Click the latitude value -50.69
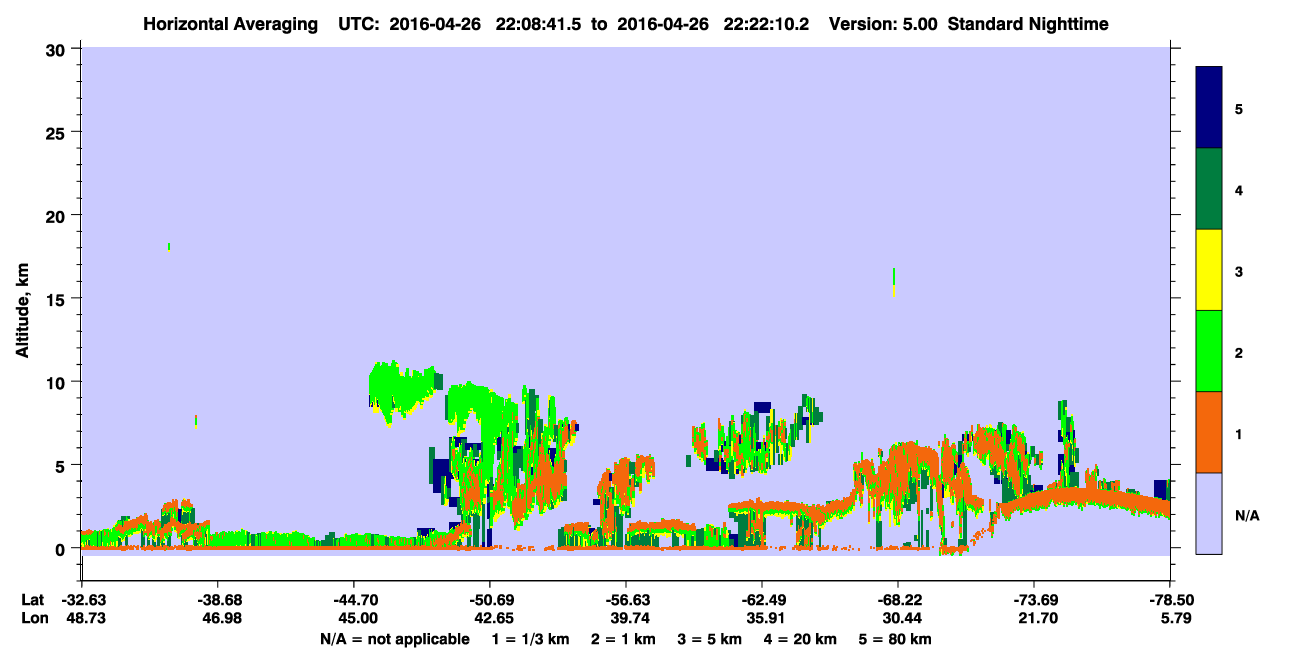The height and width of the screenshot is (667, 1300). coord(490,600)
